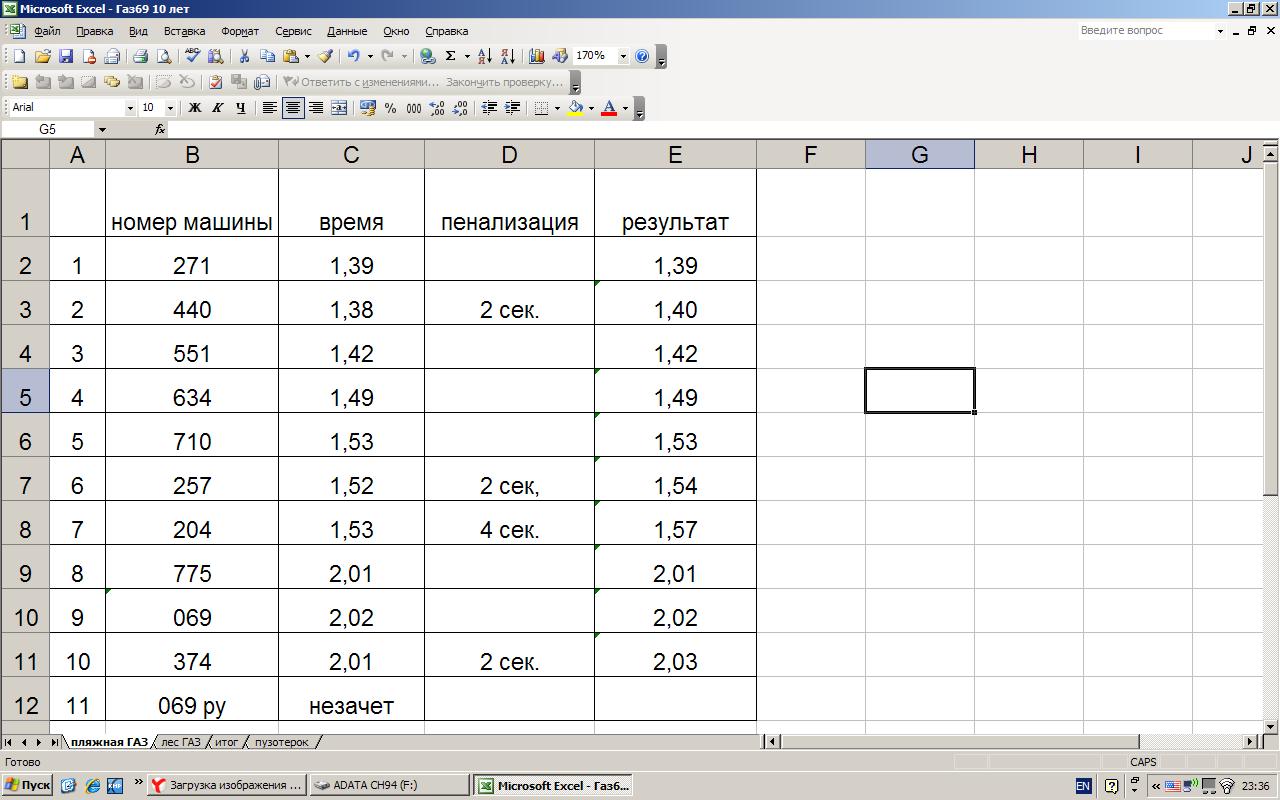Click the Save floppy disk icon

pos(66,57)
